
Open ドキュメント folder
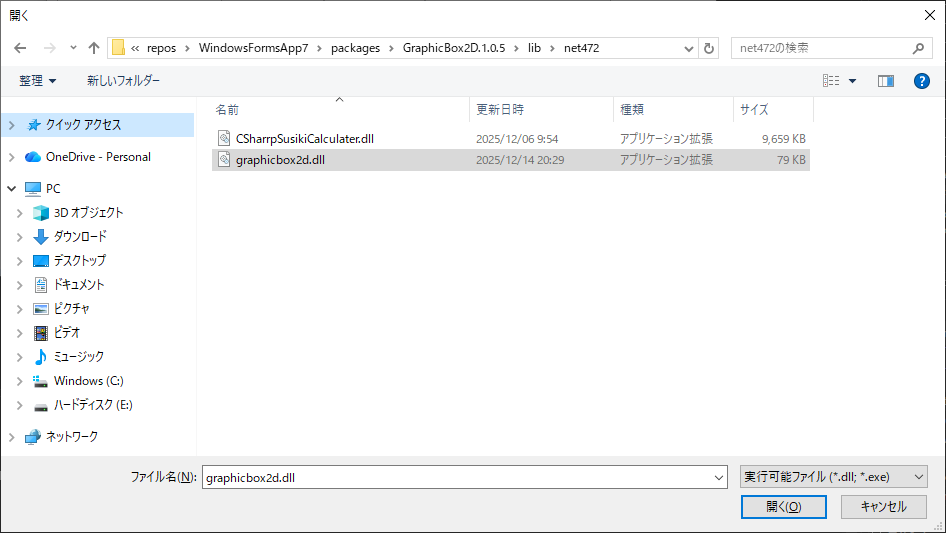tap(79, 285)
